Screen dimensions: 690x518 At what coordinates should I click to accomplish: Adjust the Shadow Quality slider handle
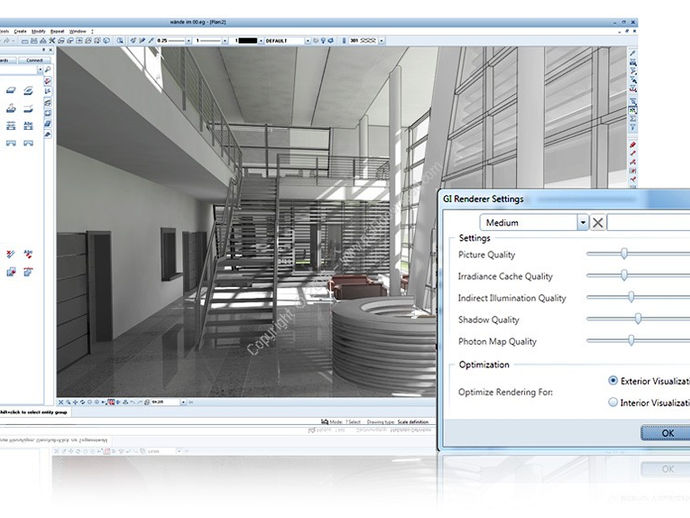tap(638, 319)
